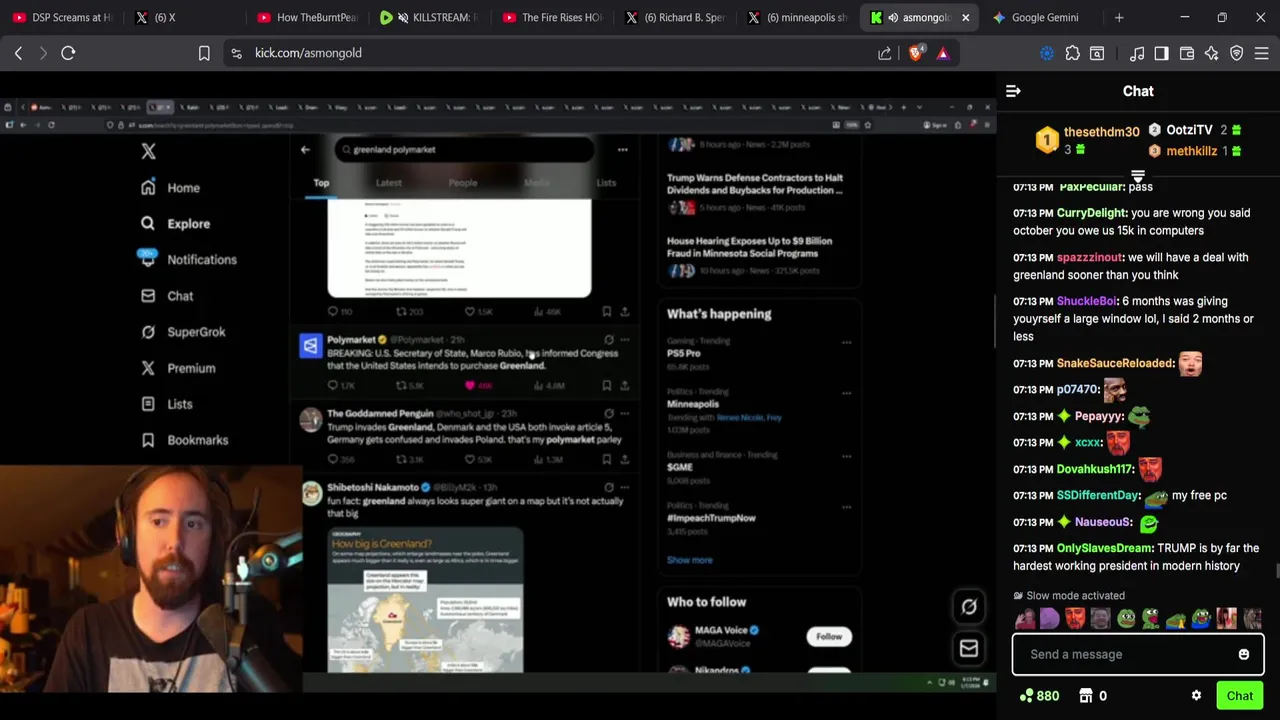The width and height of the screenshot is (1280, 720).
Task: Click the PS5 Pro trending topic
Action: 684,353
